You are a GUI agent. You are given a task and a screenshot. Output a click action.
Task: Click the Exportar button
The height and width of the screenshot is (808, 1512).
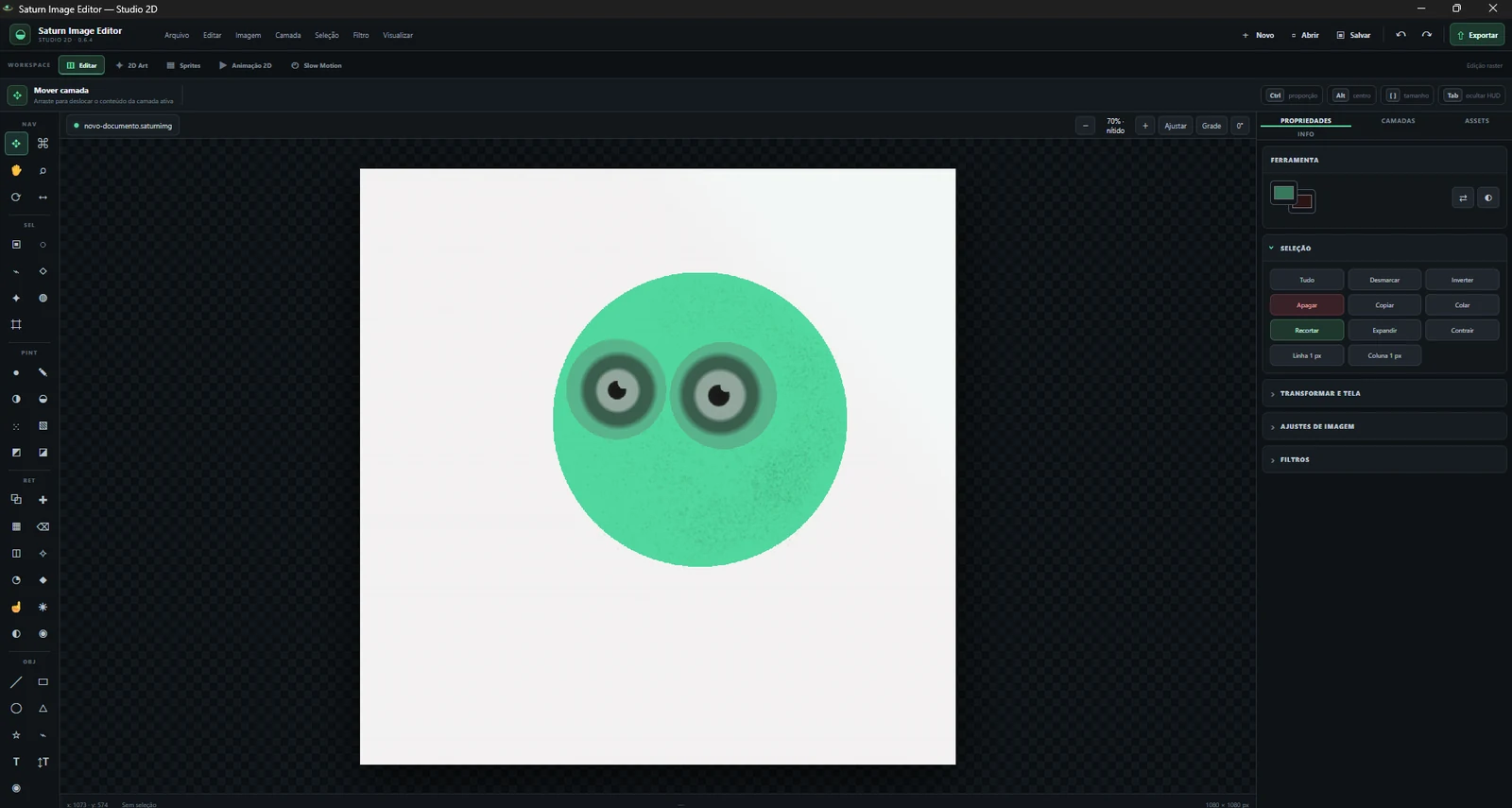[x=1477, y=35]
